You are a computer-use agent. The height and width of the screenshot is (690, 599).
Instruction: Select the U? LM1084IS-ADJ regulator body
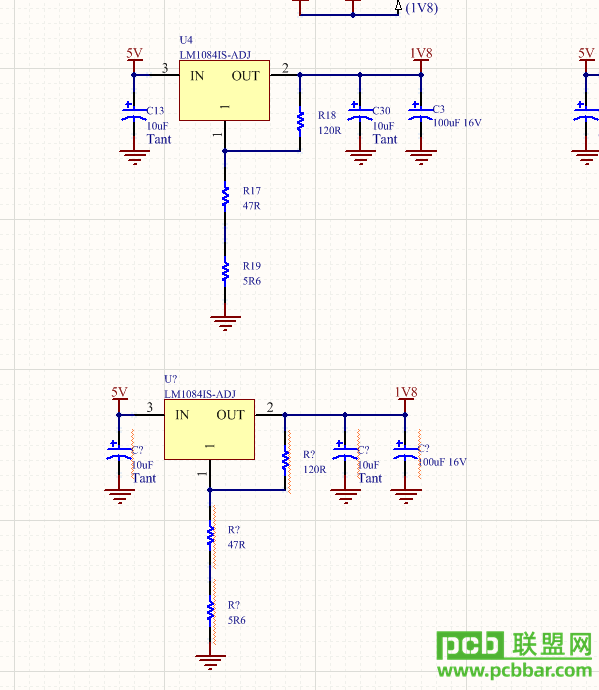point(209,429)
